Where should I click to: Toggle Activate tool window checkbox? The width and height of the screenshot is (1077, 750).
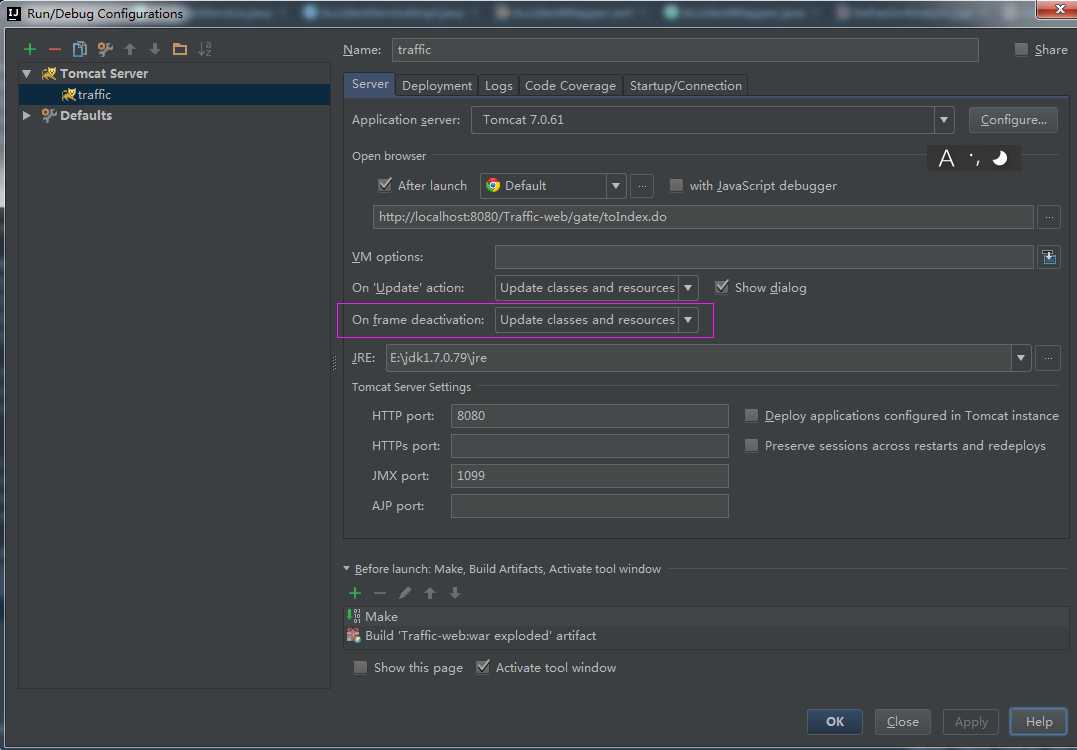[x=483, y=666]
